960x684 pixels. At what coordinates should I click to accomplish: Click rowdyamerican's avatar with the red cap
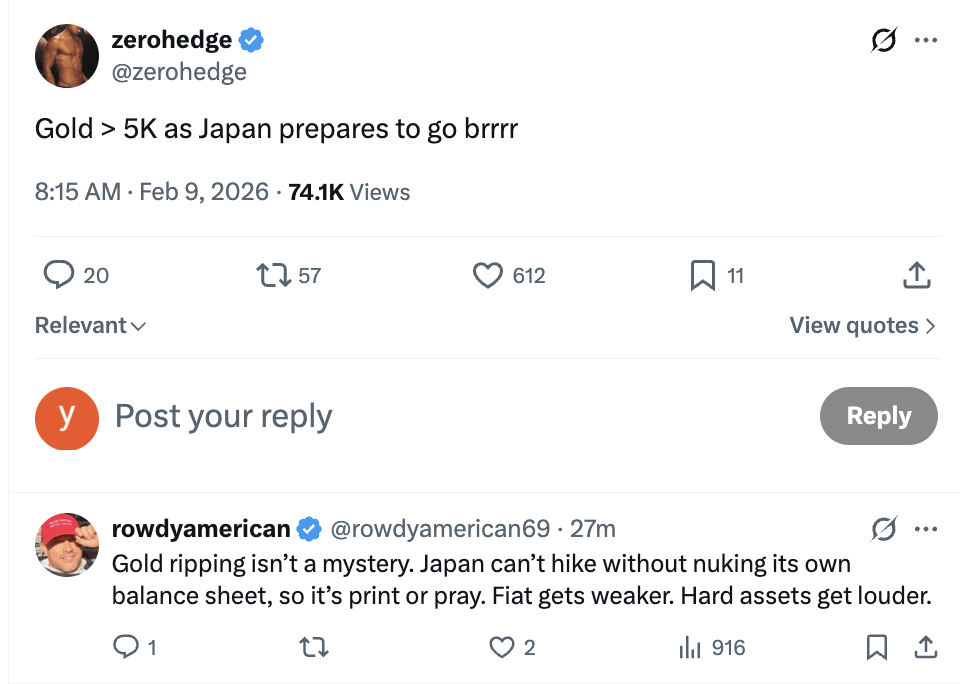(67, 545)
